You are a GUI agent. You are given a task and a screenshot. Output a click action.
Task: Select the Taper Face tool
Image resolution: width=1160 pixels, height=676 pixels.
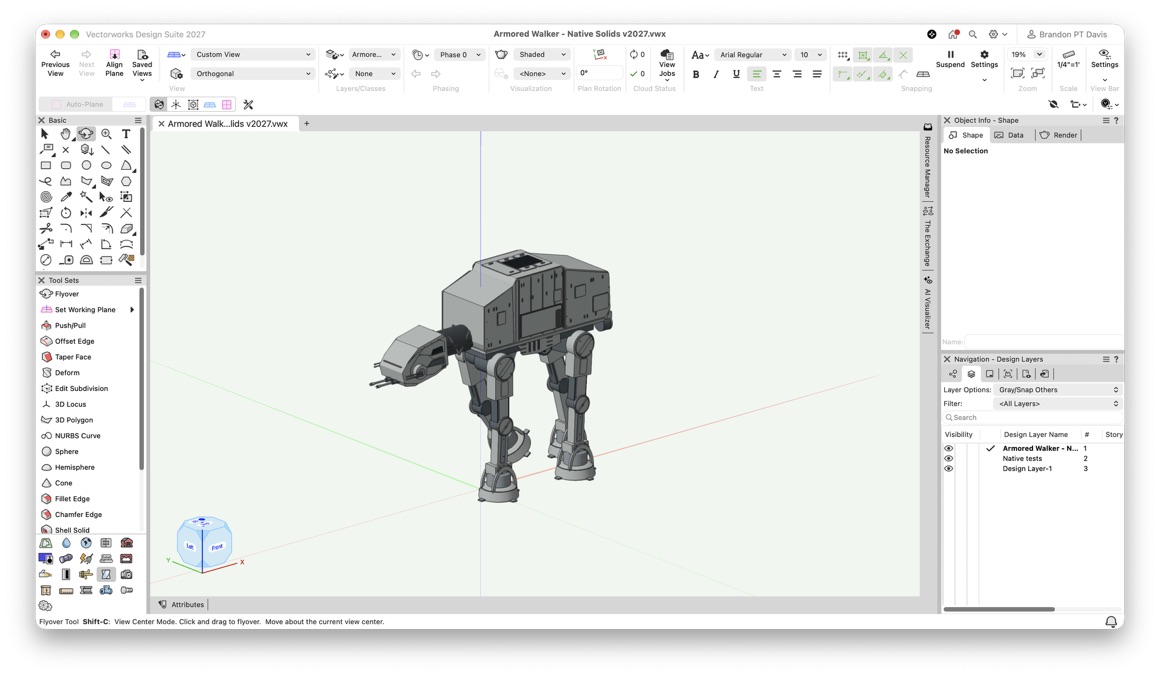[72, 356]
